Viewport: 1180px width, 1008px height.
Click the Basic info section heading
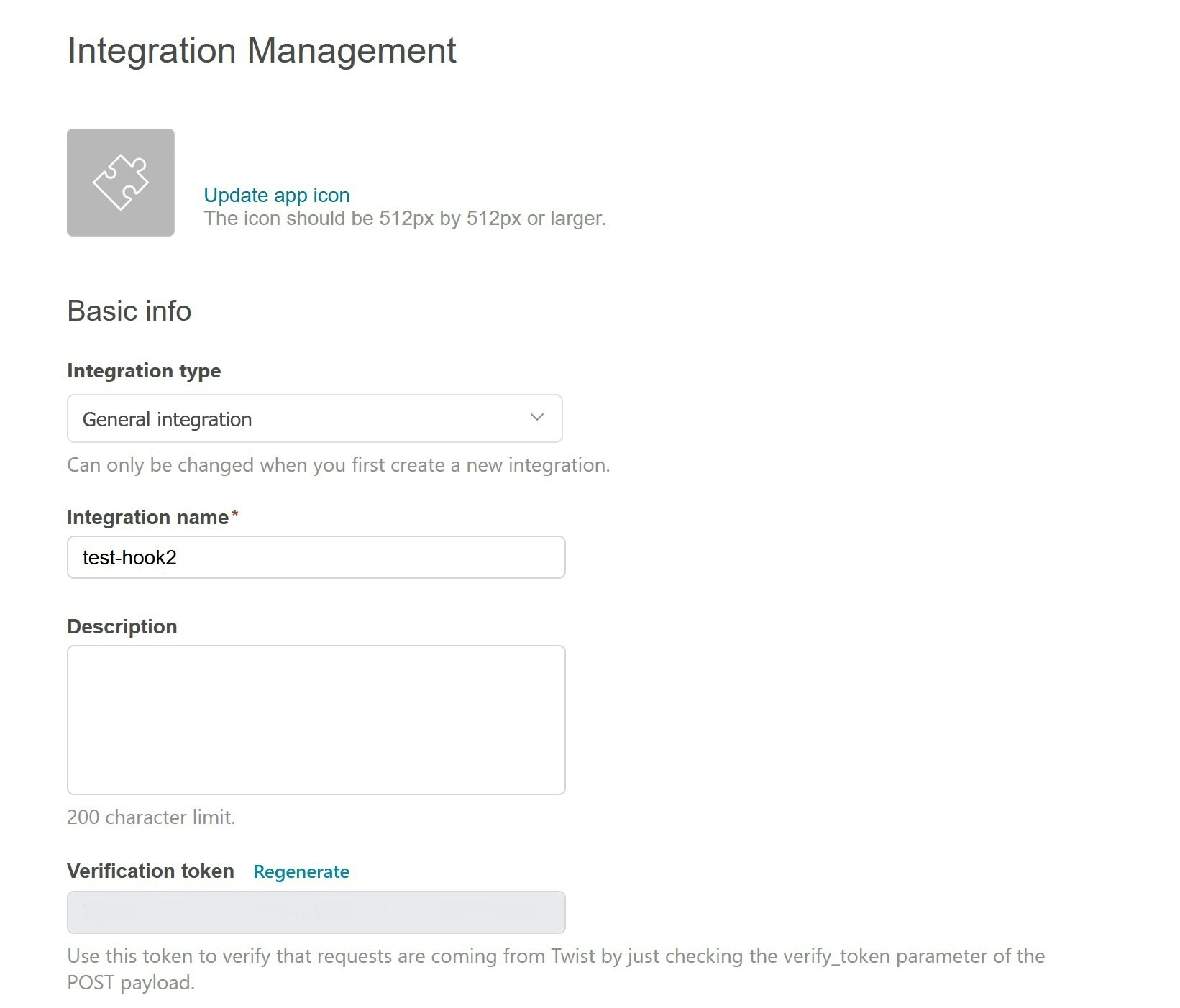point(129,311)
